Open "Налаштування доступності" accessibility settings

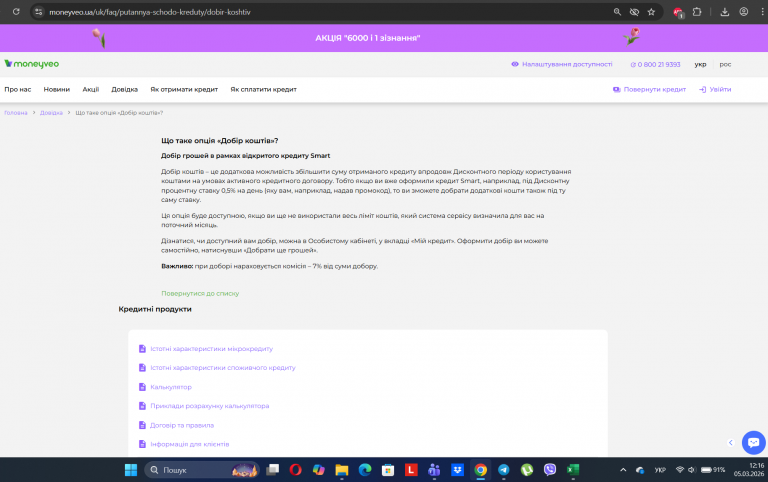pos(562,64)
